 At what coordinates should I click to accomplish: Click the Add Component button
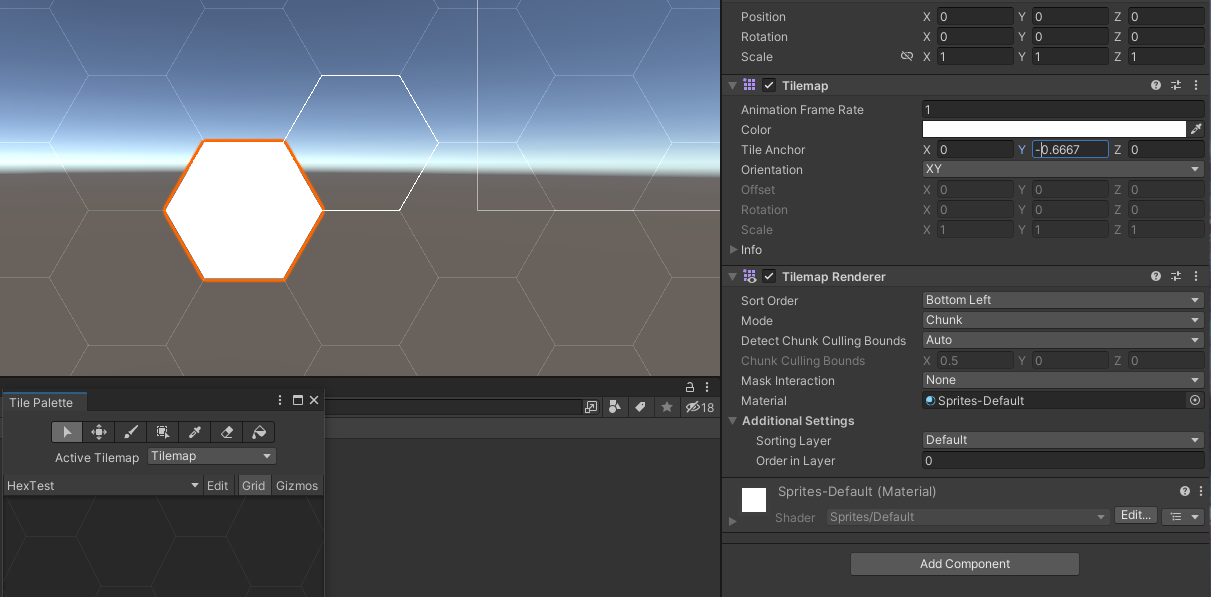[x=964, y=564]
